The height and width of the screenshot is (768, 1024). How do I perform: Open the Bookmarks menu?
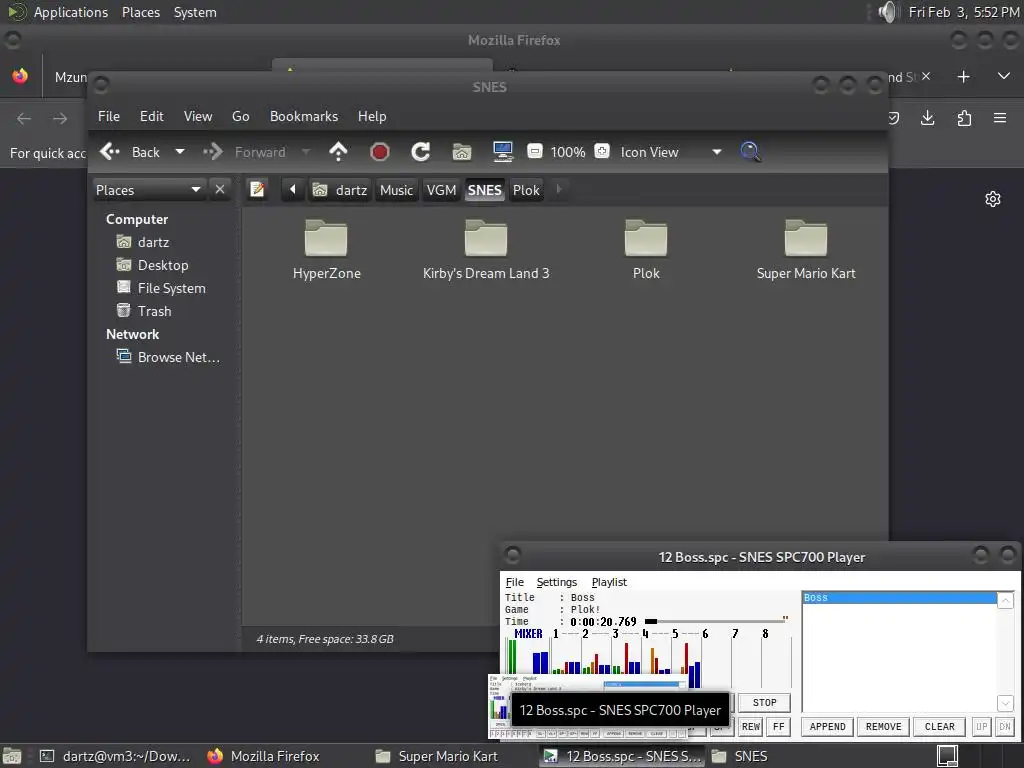click(x=304, y=116)
